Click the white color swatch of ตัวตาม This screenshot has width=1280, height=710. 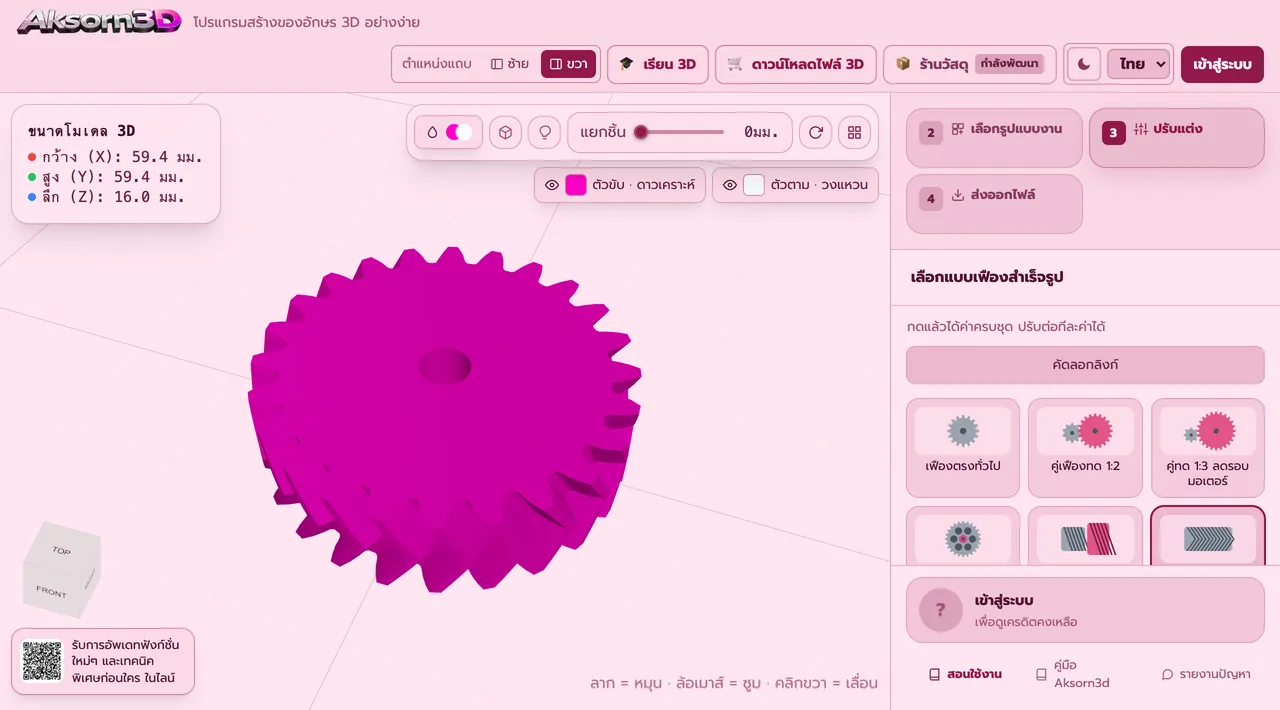click(754, 185)
